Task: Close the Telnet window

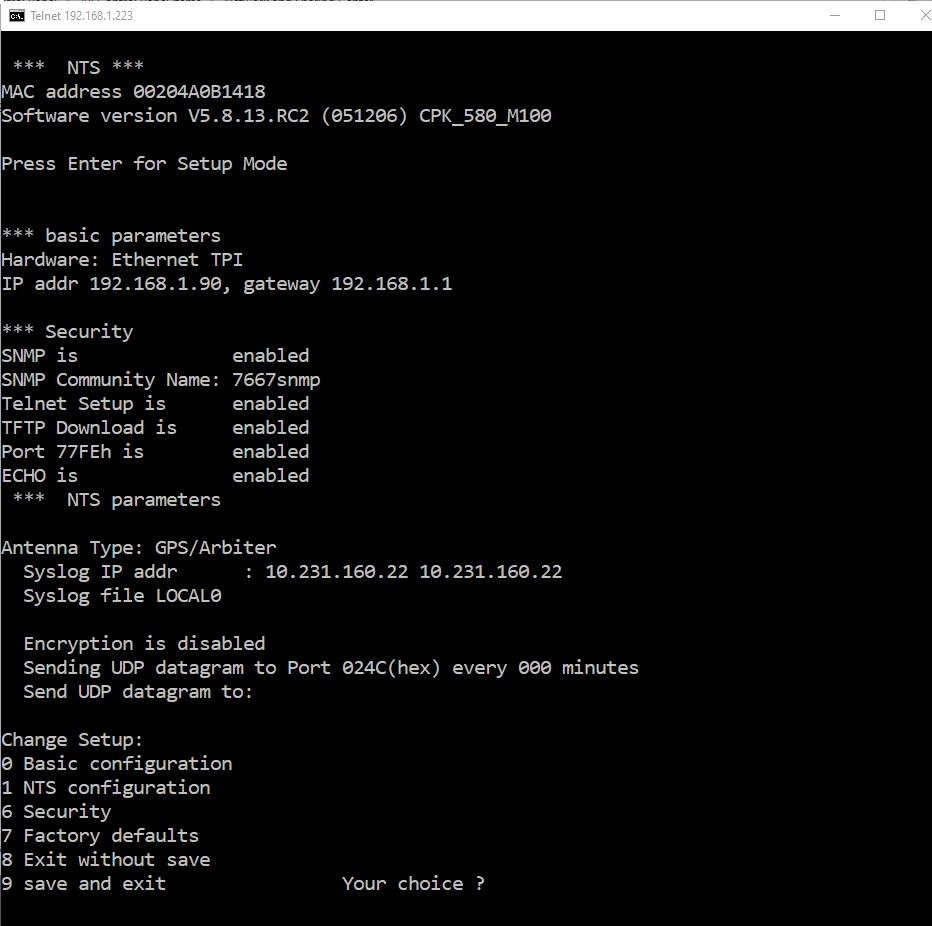Action: (x=923, y=15)
